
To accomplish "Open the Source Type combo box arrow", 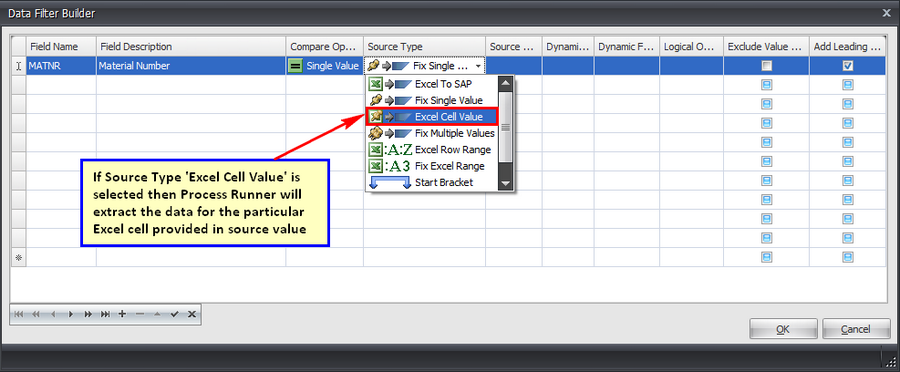I will pos(478,66).
